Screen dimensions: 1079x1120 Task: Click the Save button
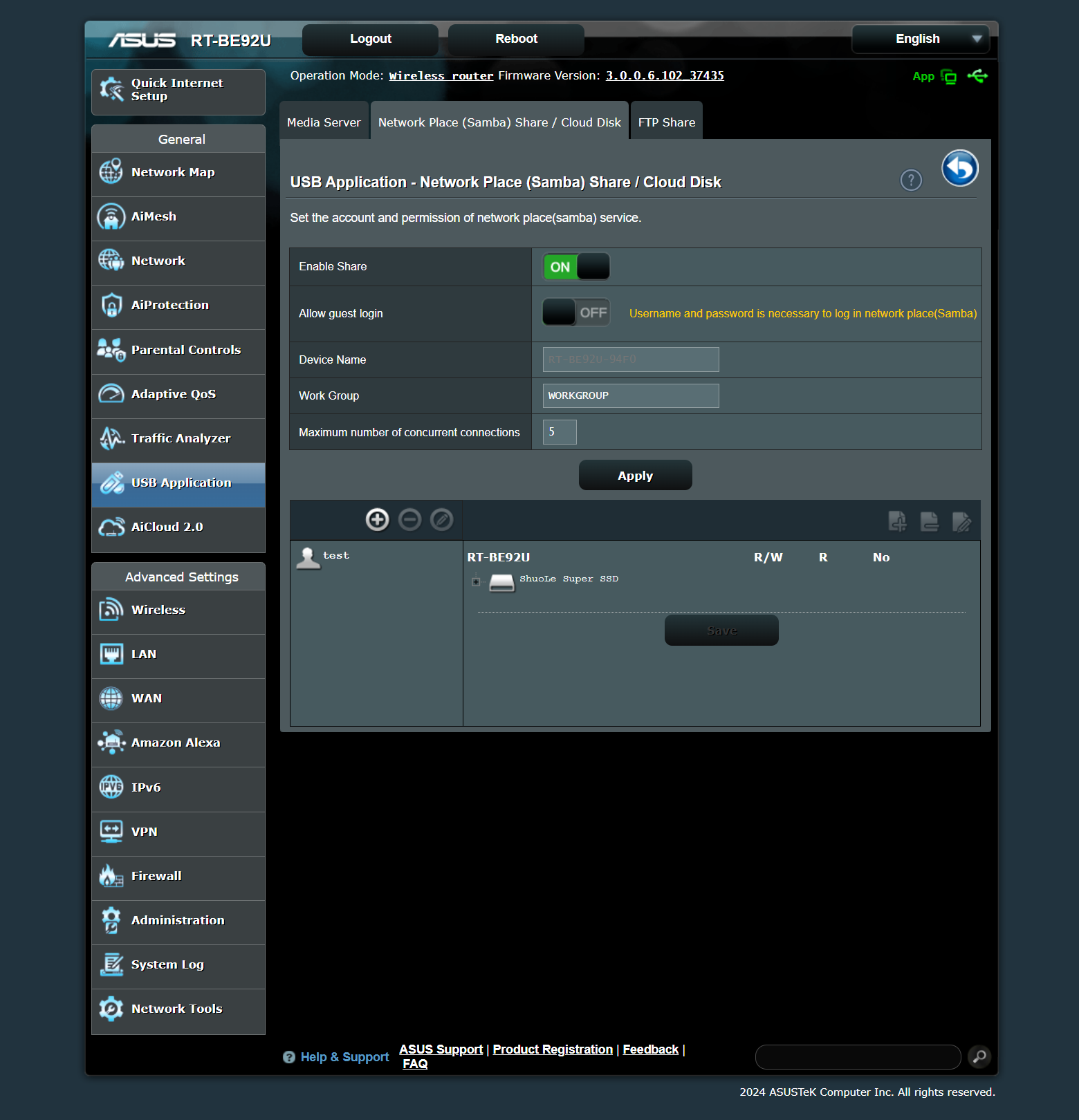click(721, 631)
